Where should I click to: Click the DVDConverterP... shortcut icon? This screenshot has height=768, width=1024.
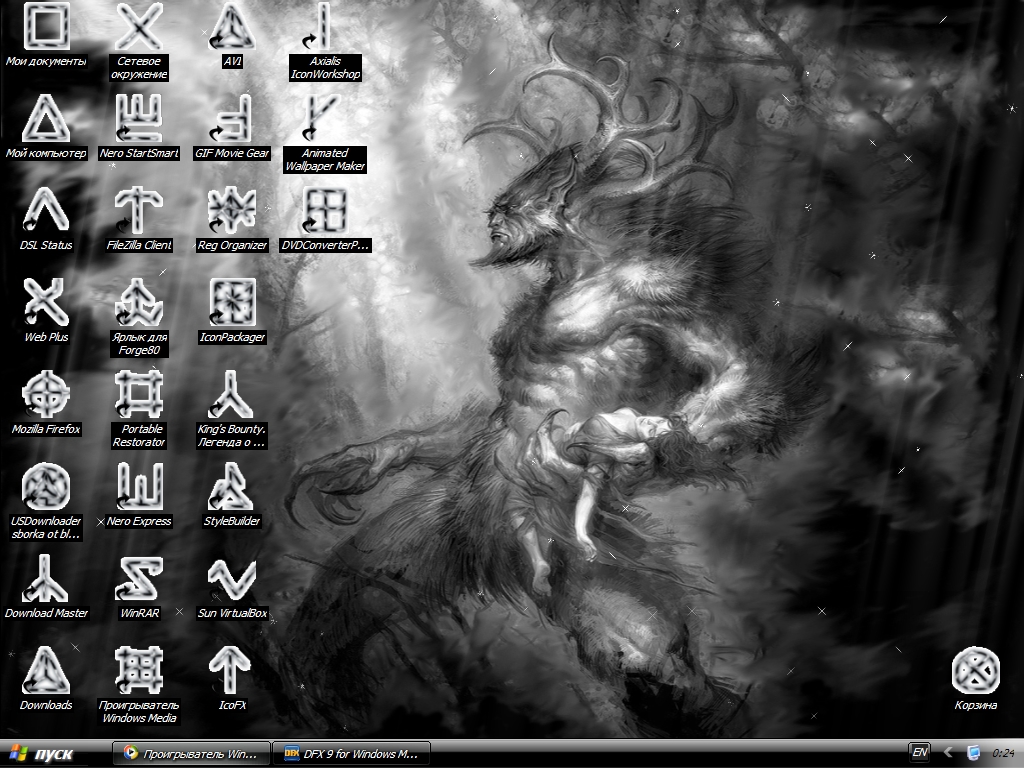click(x=325, y=211)
